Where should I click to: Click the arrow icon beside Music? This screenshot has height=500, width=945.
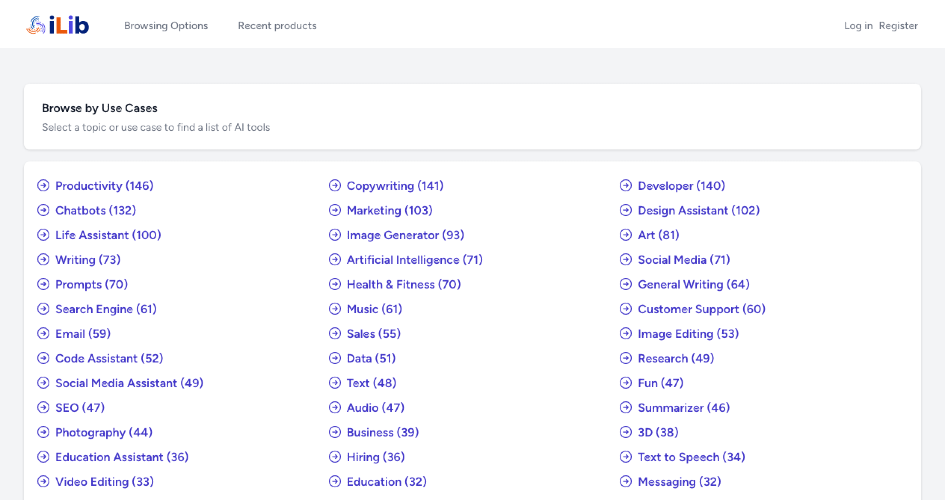(x=335, y=309)
